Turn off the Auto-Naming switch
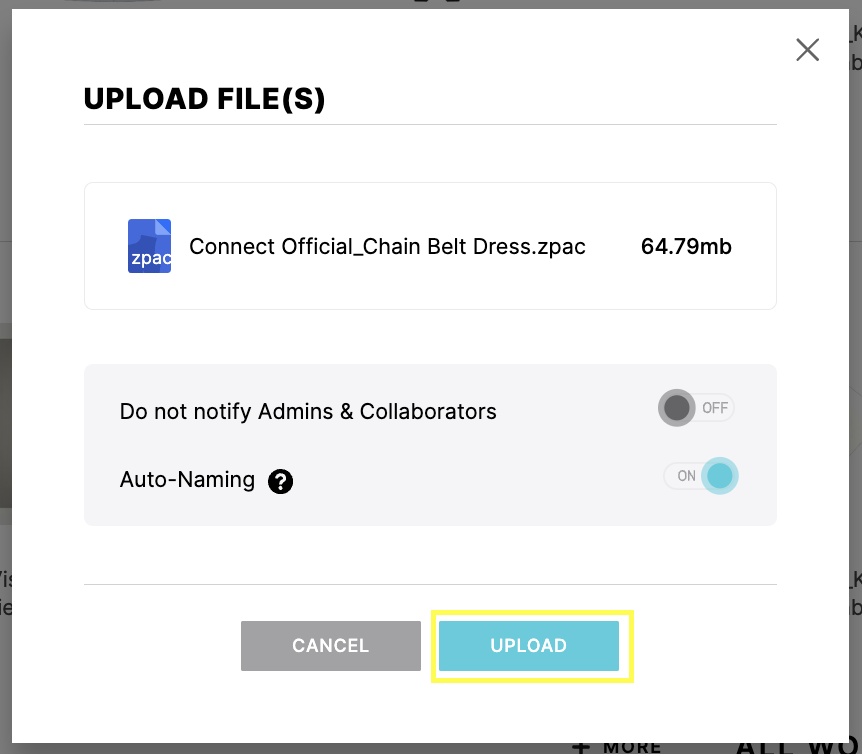Viewport: 862px width, 754px height. 701,476
